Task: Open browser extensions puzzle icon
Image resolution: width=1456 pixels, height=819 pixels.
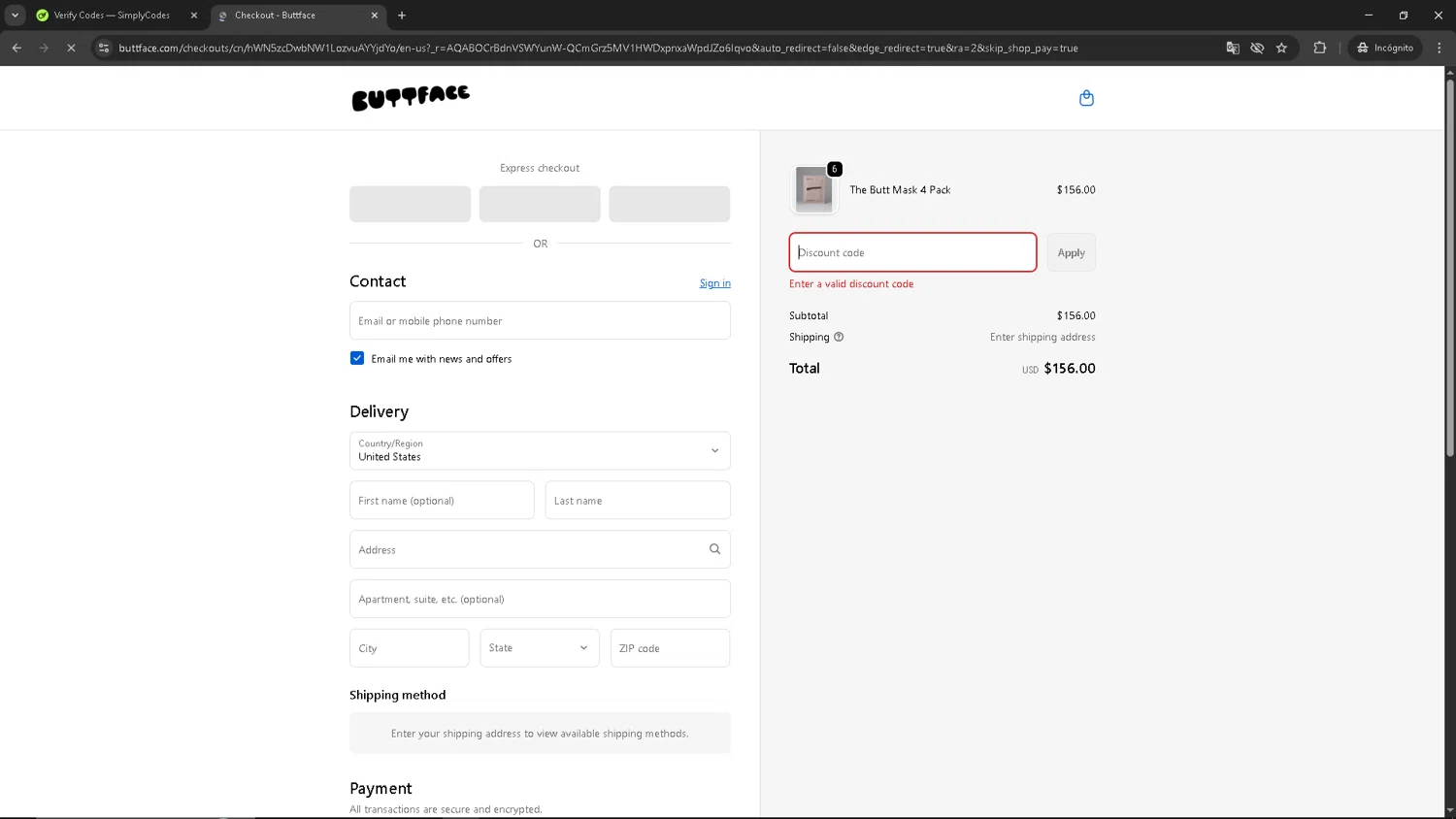Action: click(x=1319, y=48)
